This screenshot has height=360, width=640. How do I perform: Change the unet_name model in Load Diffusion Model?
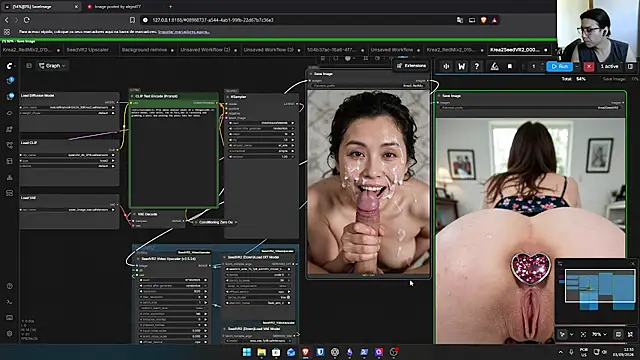(68, 107)
